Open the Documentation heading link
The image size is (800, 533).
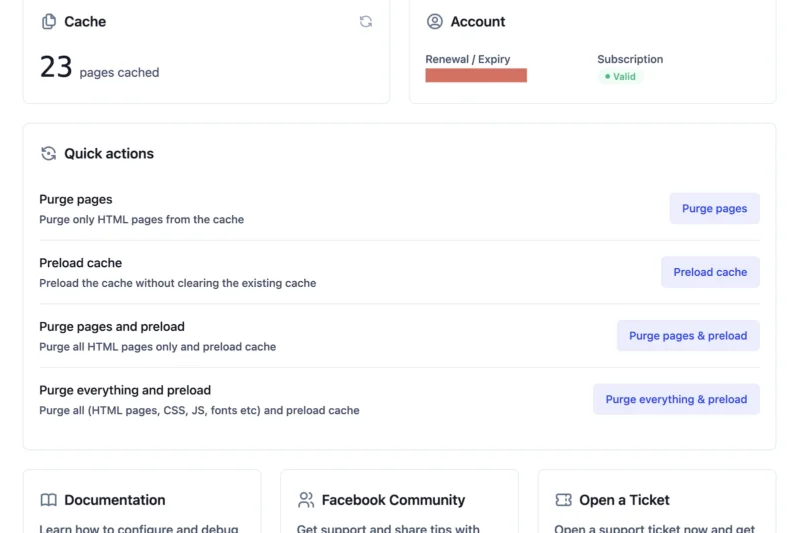114,500
